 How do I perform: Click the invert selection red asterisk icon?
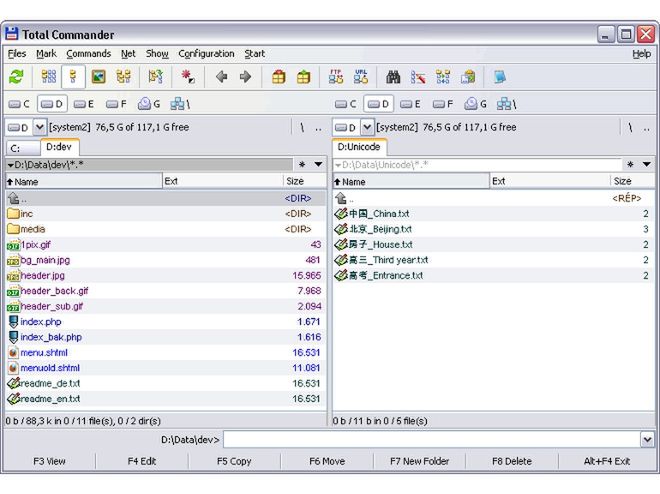pyautogui.click(x=188, y=77)
